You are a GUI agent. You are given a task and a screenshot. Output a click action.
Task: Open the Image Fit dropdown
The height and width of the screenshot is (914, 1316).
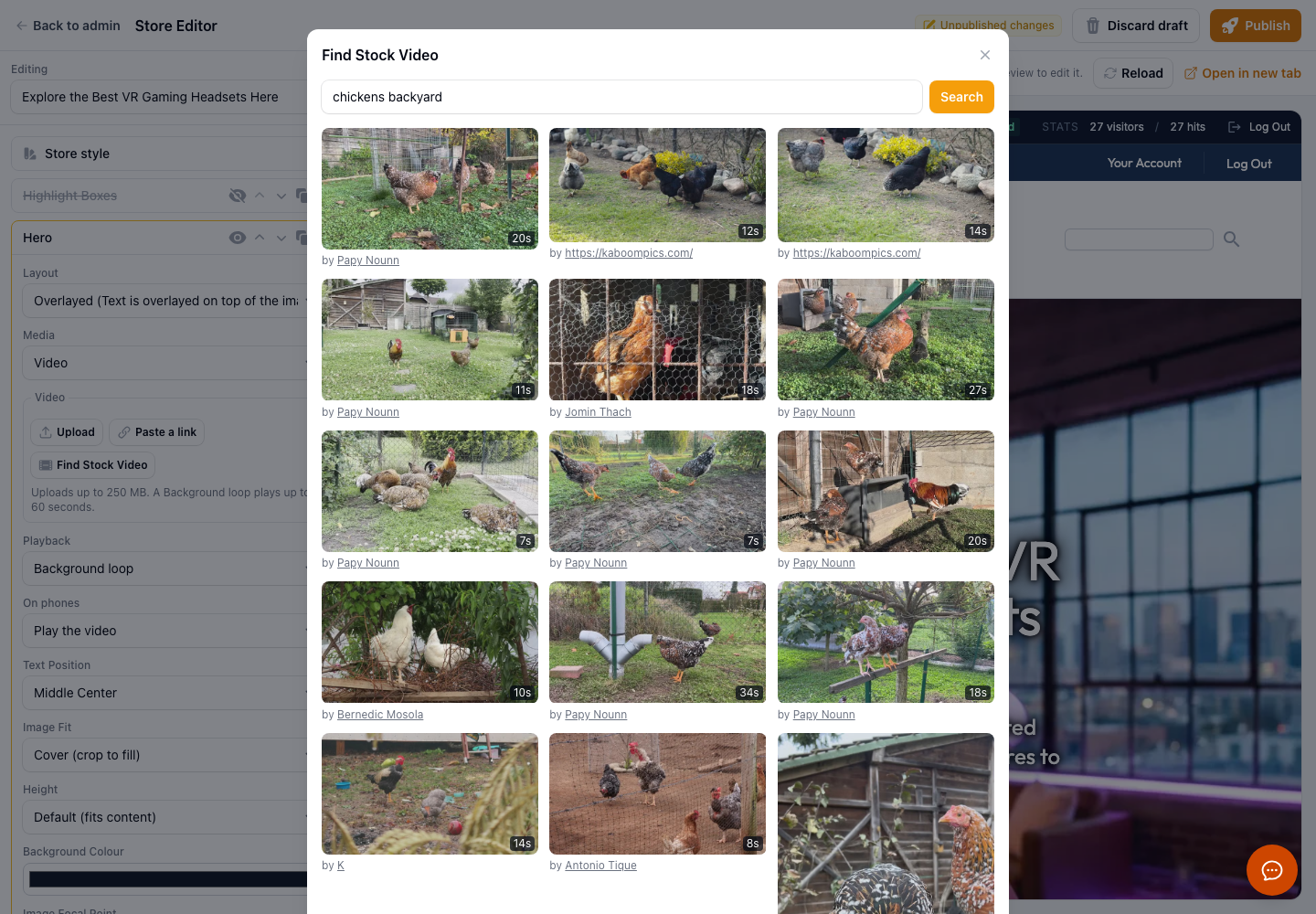pos(165,755)
